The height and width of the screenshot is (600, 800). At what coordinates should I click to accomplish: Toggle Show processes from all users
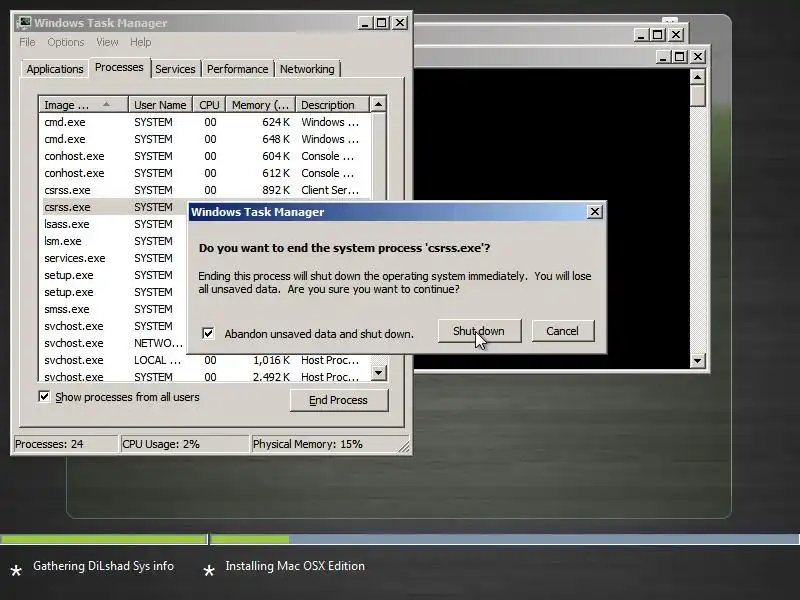click(x=44, y=396)
